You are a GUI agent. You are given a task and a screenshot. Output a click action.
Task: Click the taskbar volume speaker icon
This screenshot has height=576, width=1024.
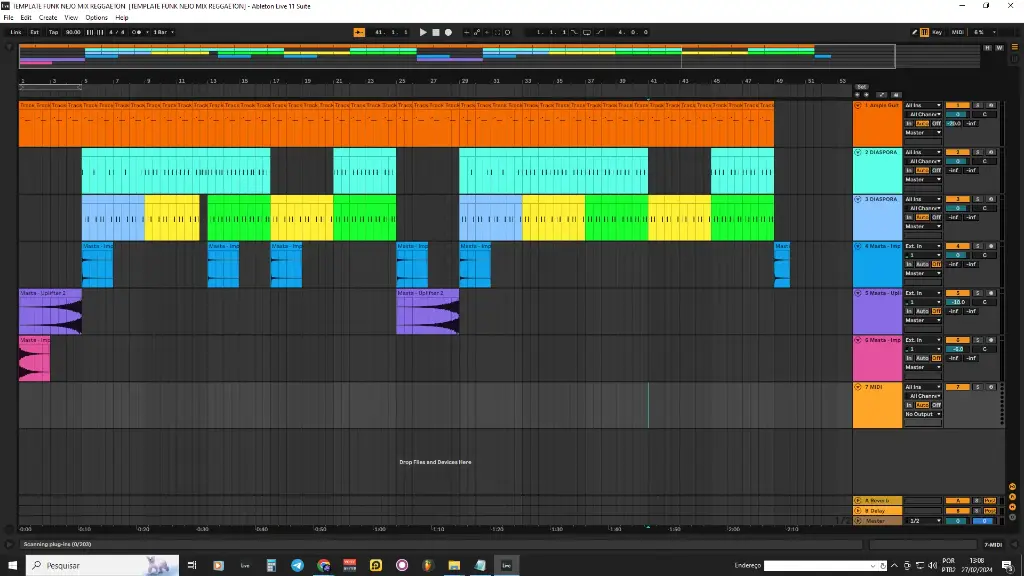click(x=932, y=566)
